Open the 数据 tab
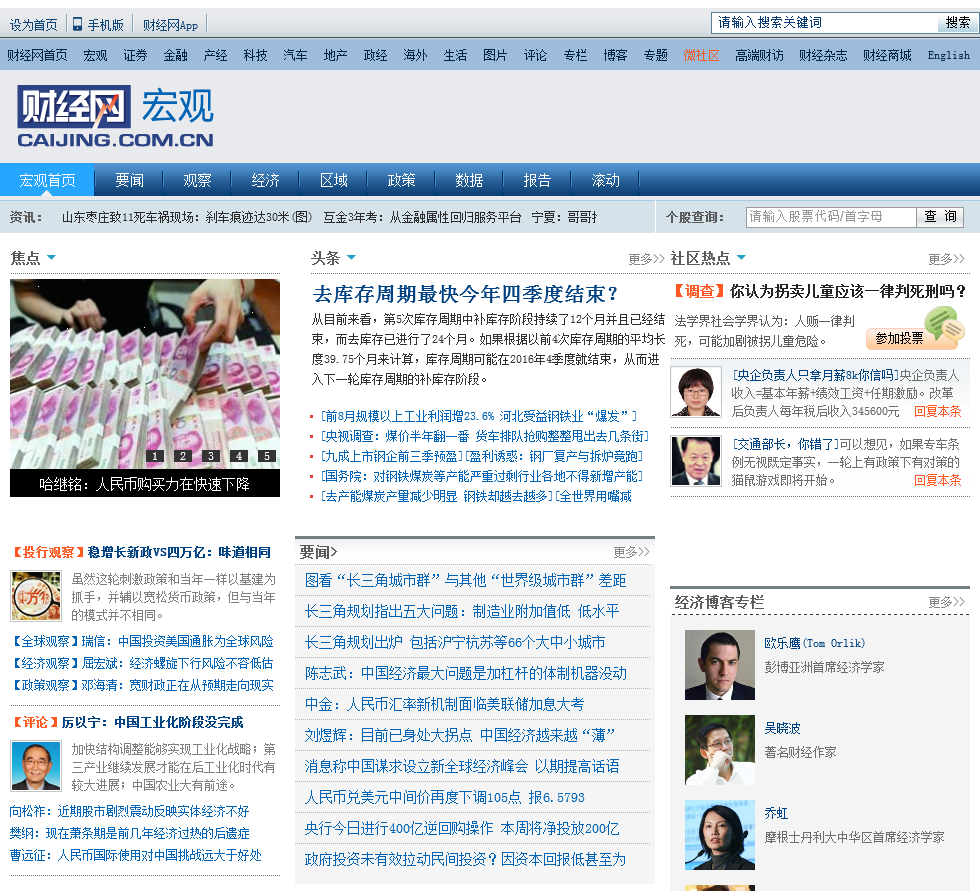Viewport: 980px width, 891px height. point(469,181)
